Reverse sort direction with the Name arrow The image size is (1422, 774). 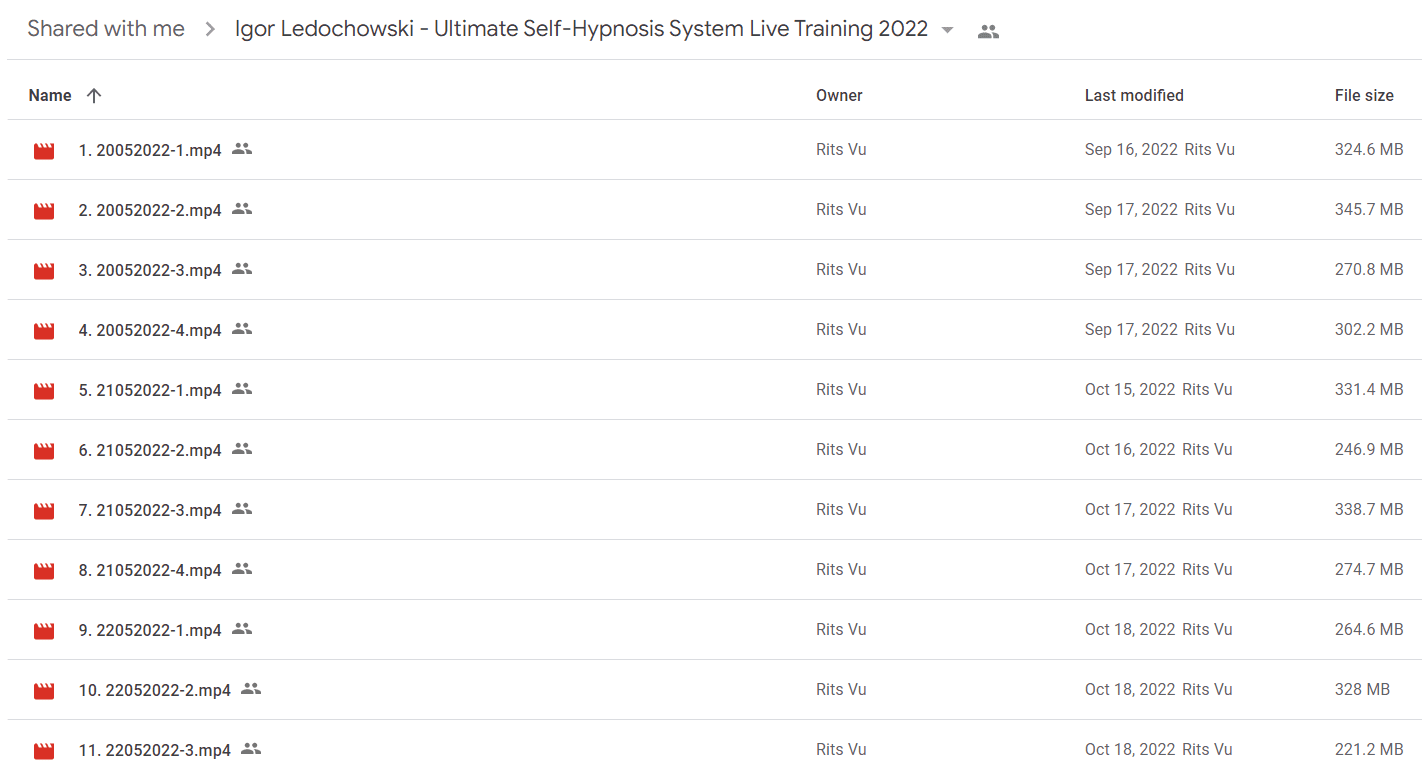pos(94,96)
